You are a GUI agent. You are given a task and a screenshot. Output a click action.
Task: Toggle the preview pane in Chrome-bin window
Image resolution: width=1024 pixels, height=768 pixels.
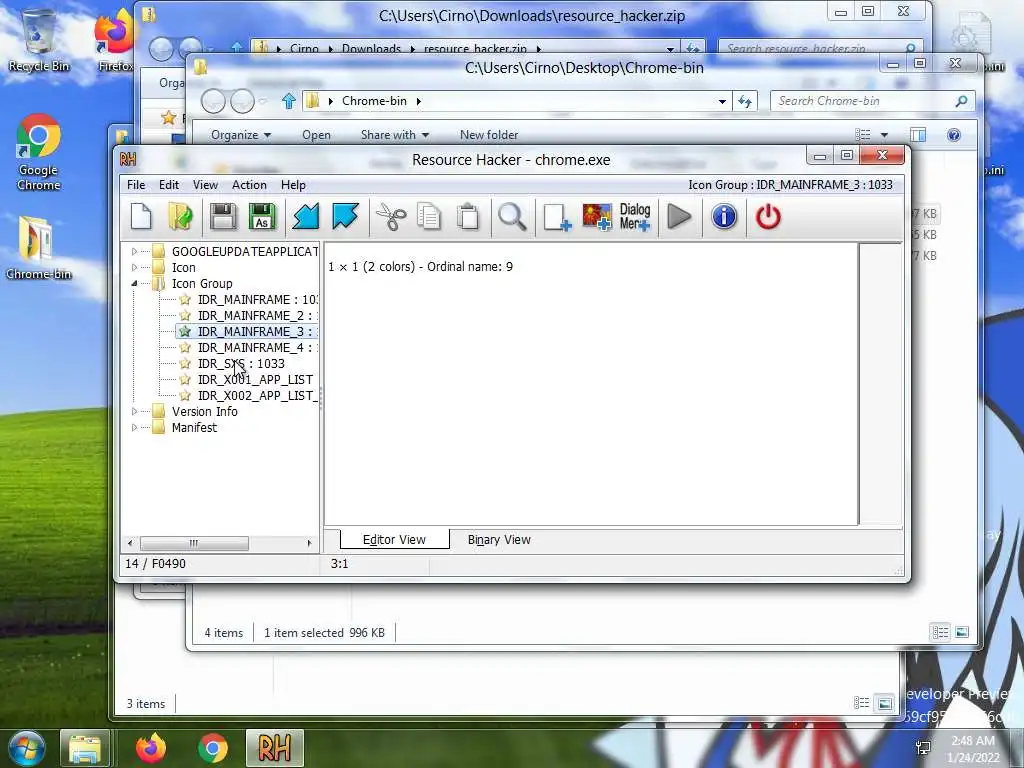pos(918,135)
